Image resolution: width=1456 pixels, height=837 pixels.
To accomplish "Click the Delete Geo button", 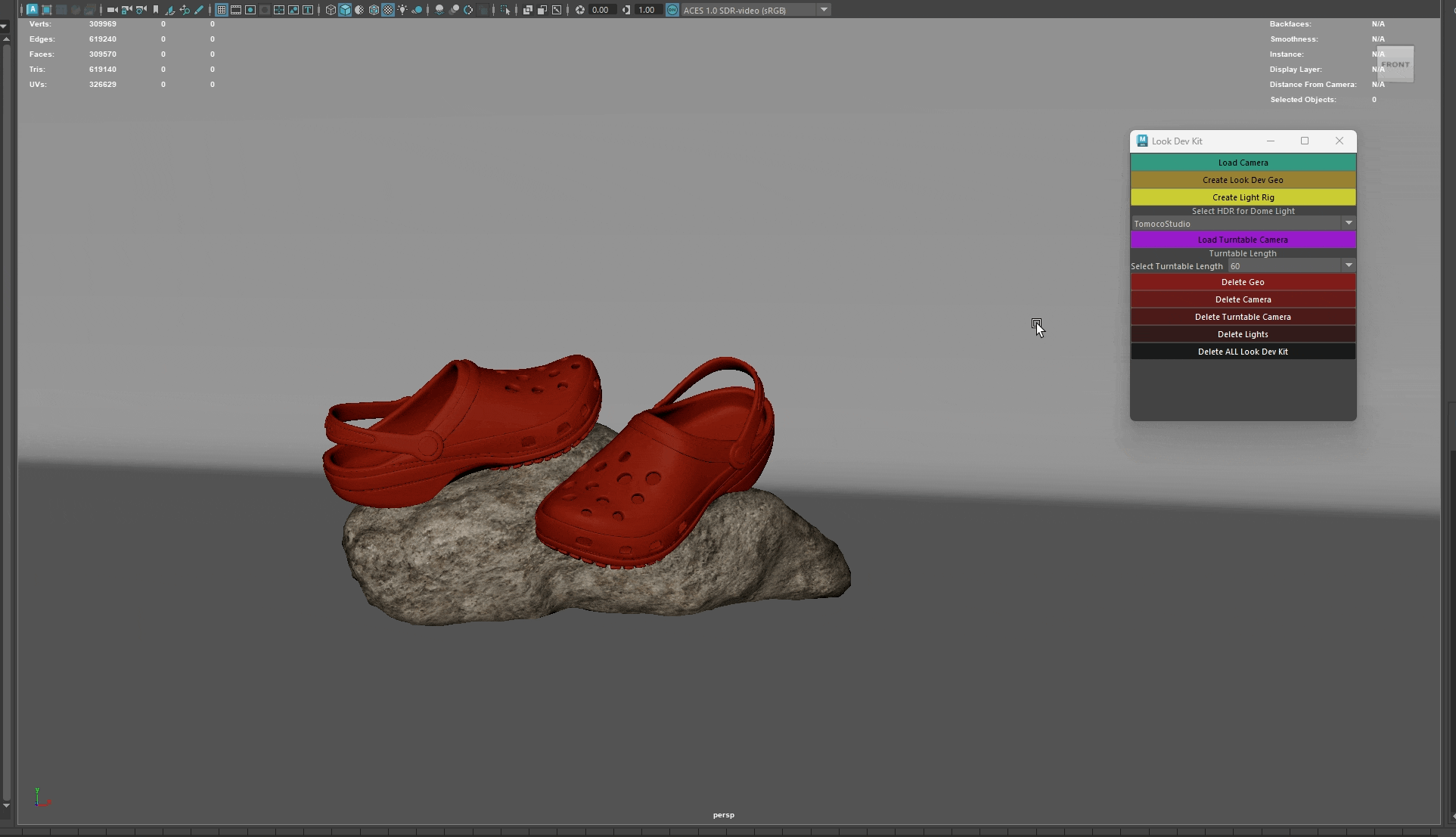I will tap(1243, 282).
